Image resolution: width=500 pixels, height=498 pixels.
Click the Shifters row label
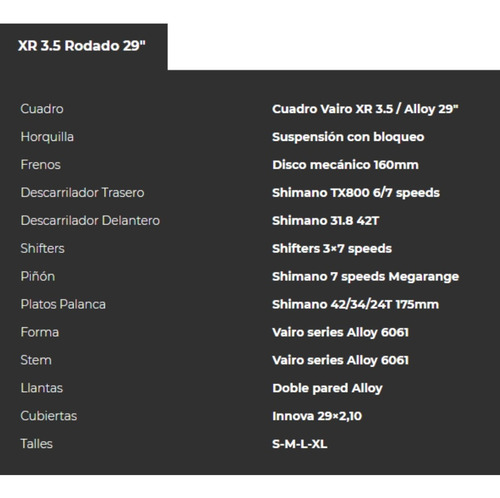[42, 248]
